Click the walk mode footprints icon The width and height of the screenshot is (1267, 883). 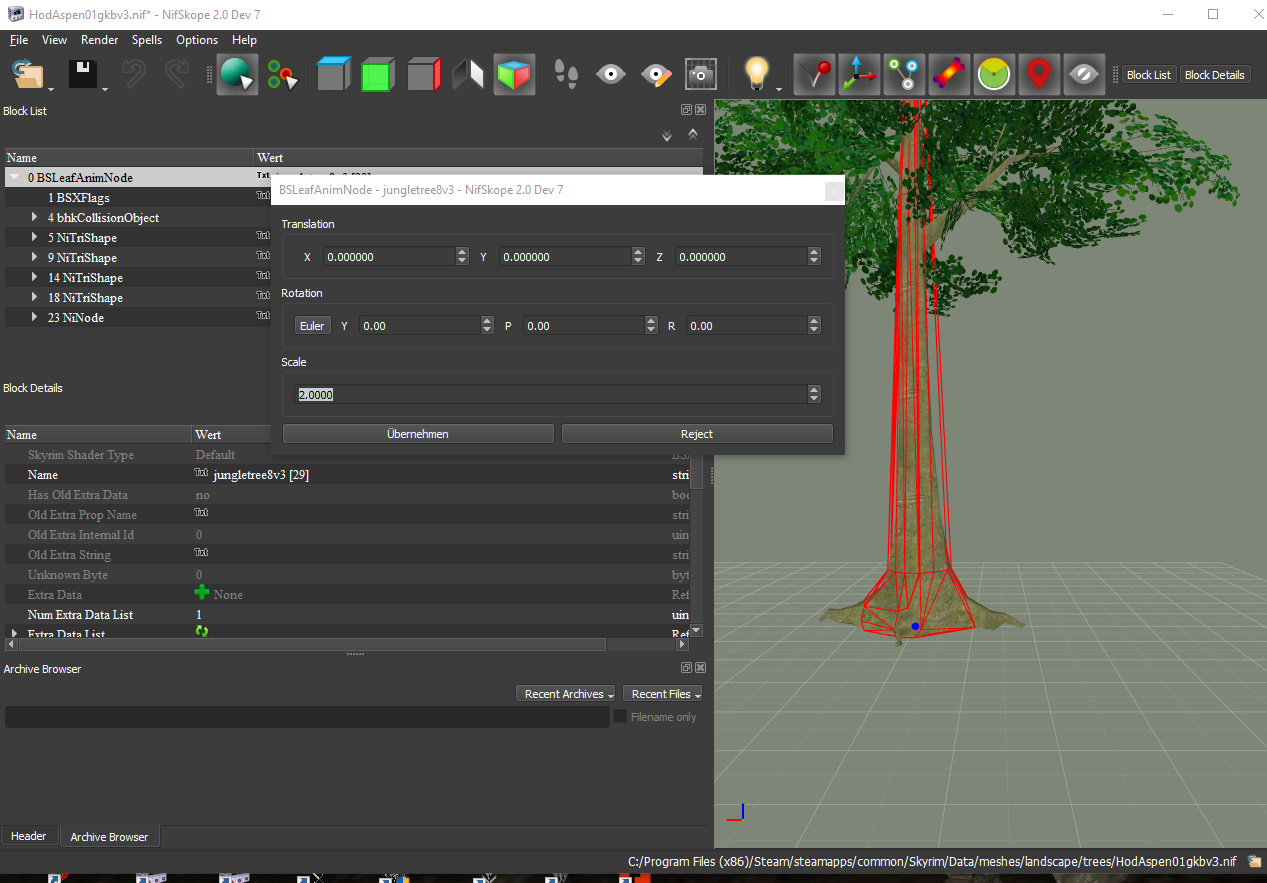click(566, 75)
